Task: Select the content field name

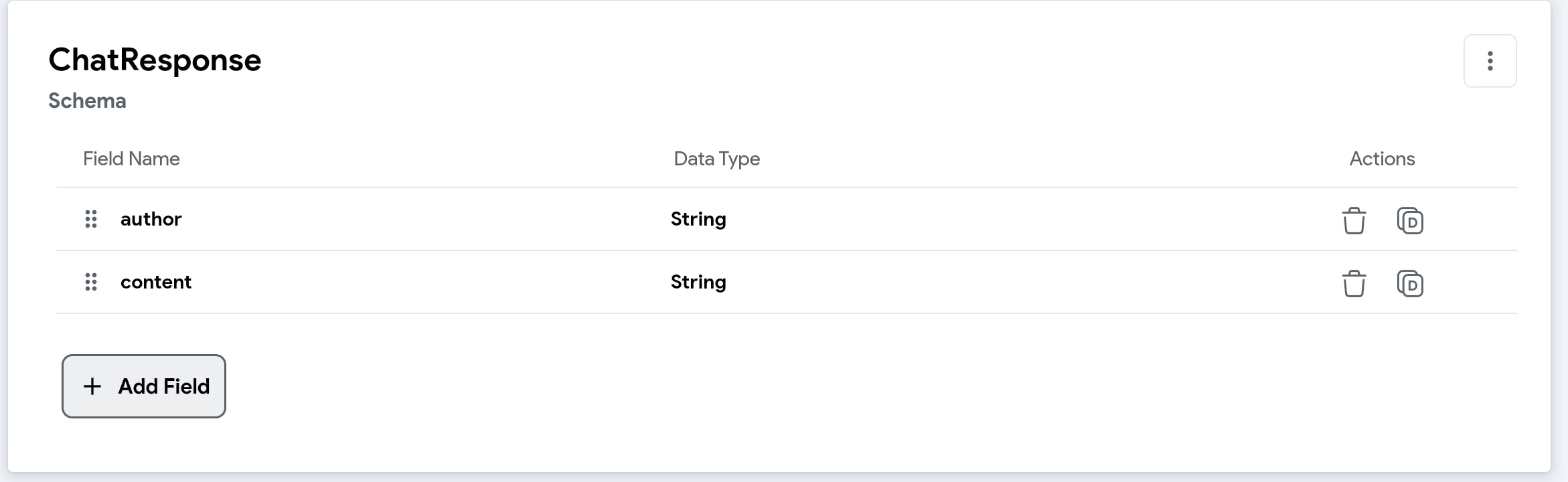Action: coord(155,282)
